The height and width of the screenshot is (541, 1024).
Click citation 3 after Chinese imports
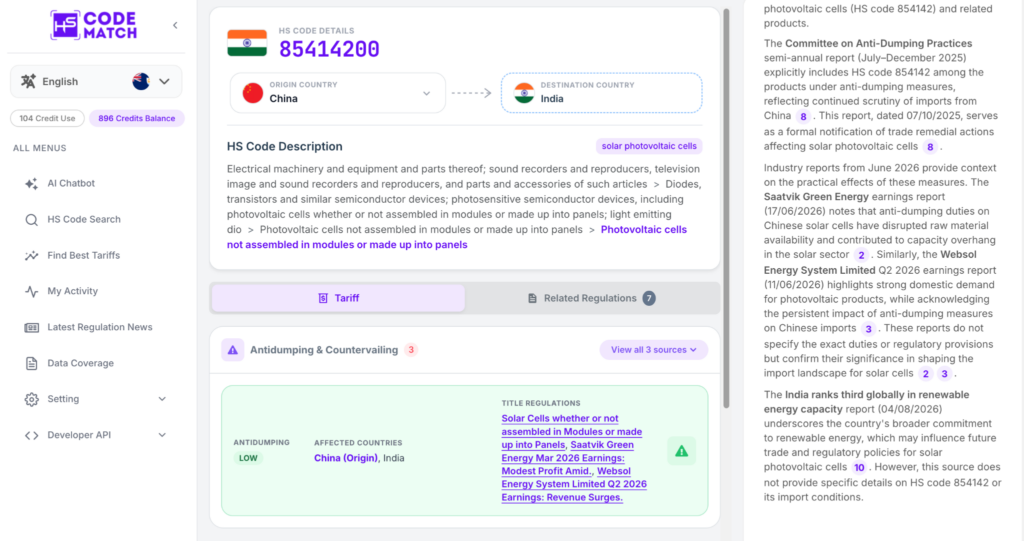tap(868, 329)
